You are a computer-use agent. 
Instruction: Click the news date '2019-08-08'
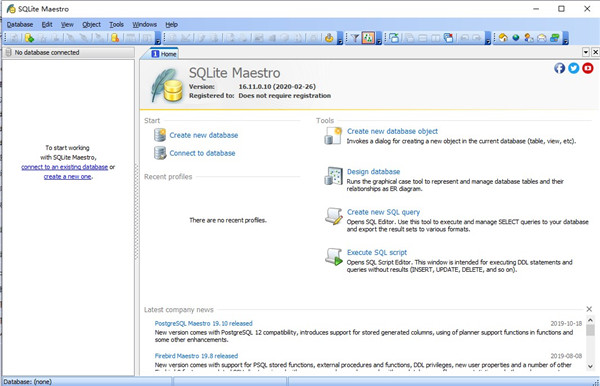[x=566, y=356]
